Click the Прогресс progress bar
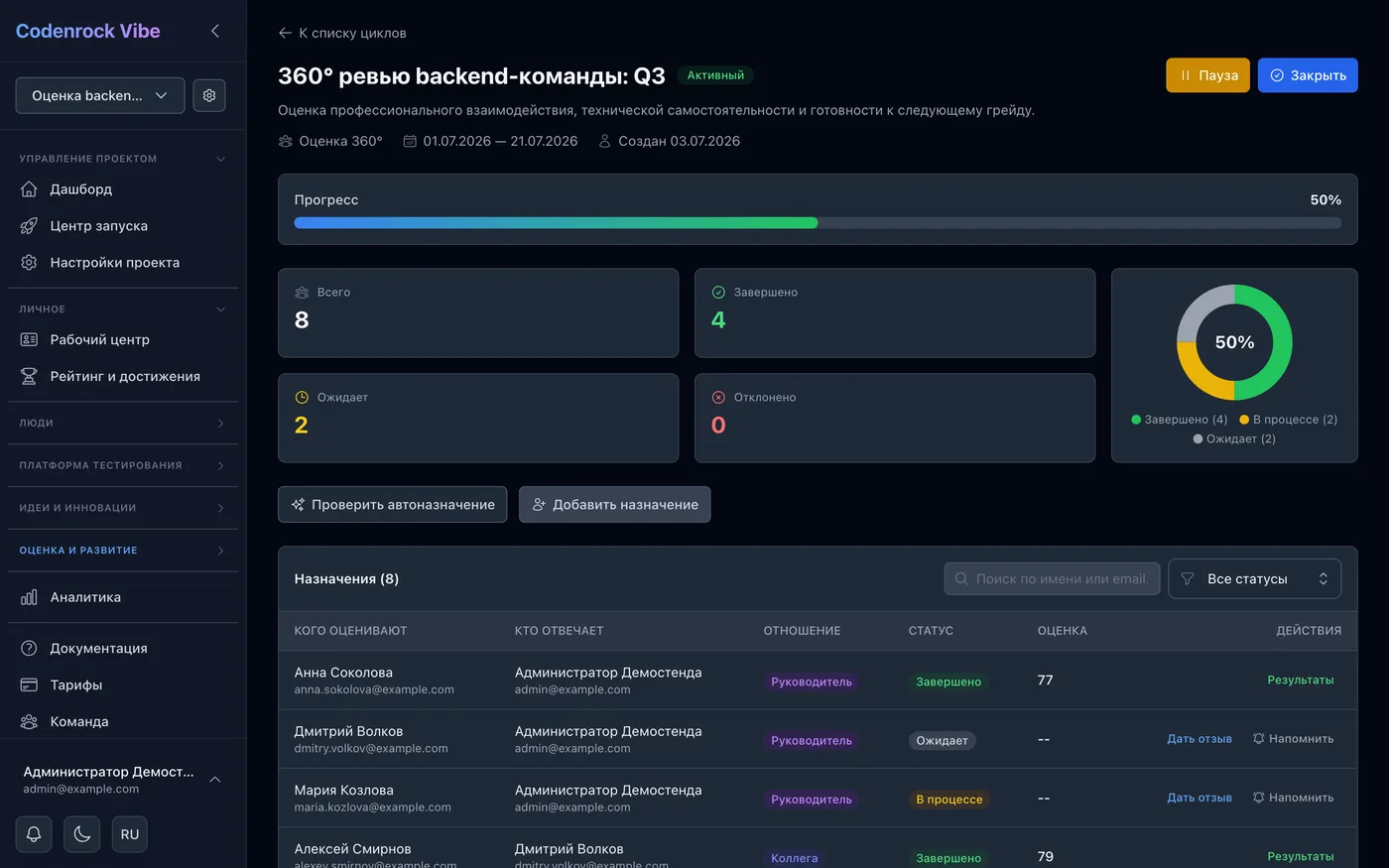Screen dimensions: 1389x868 click(x=818, y=223)
